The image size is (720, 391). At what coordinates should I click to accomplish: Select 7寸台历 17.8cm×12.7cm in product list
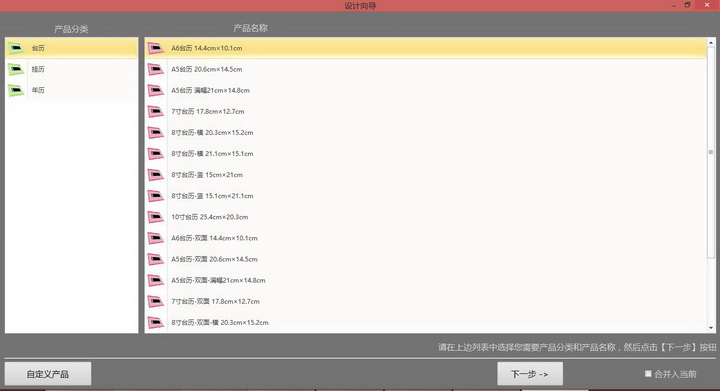coord(426,111)
